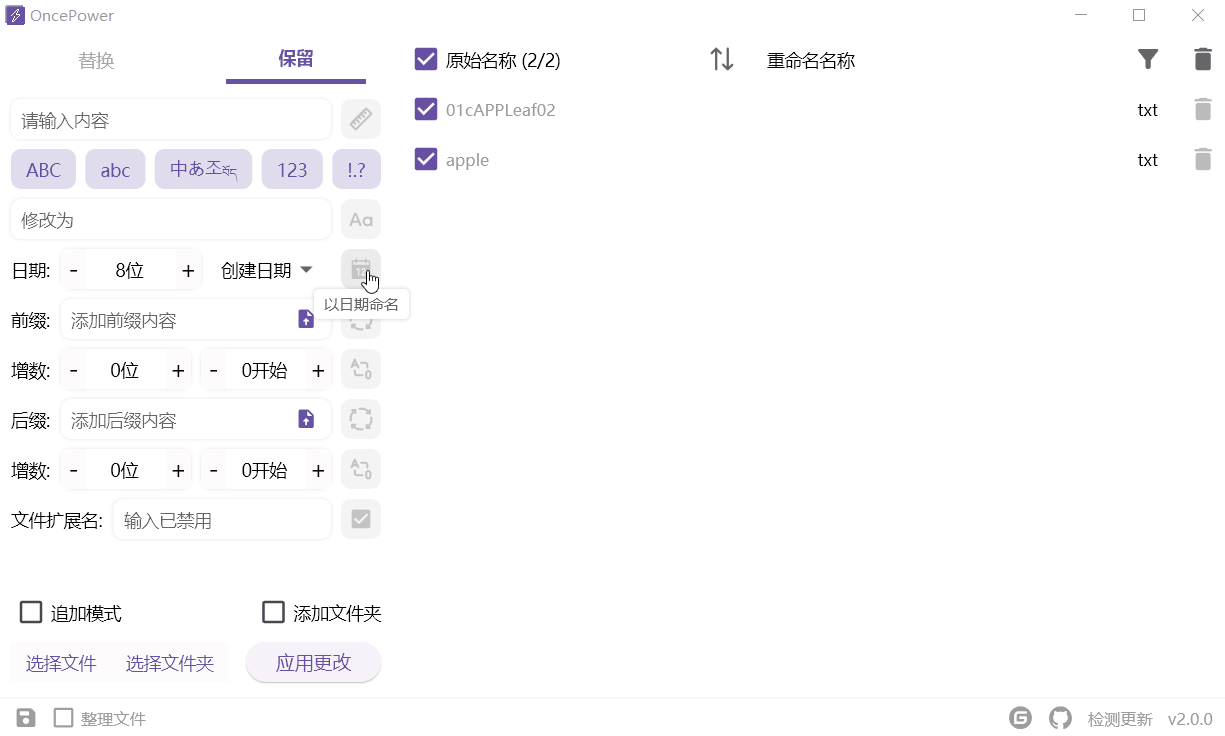Click the 应用更改 button
This screenshot has height=736, width=1225.
click(x=313, y=662)
